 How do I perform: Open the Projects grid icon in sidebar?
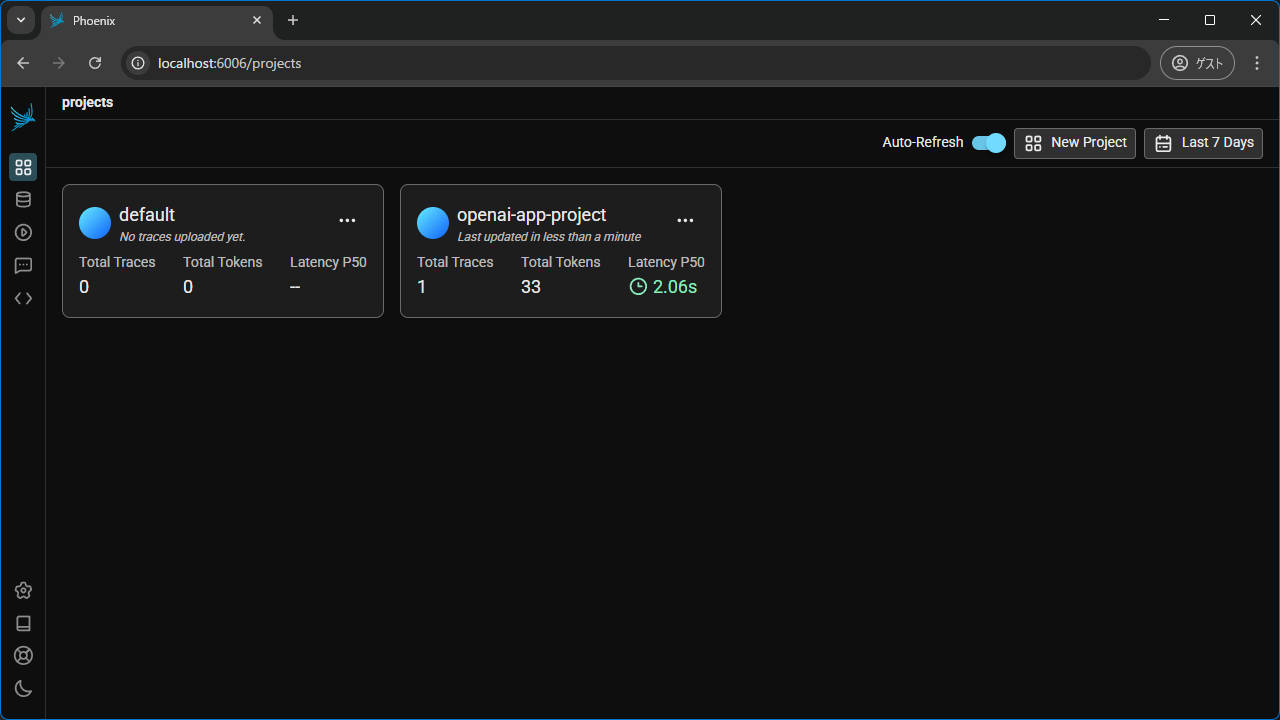coord(23,167)
